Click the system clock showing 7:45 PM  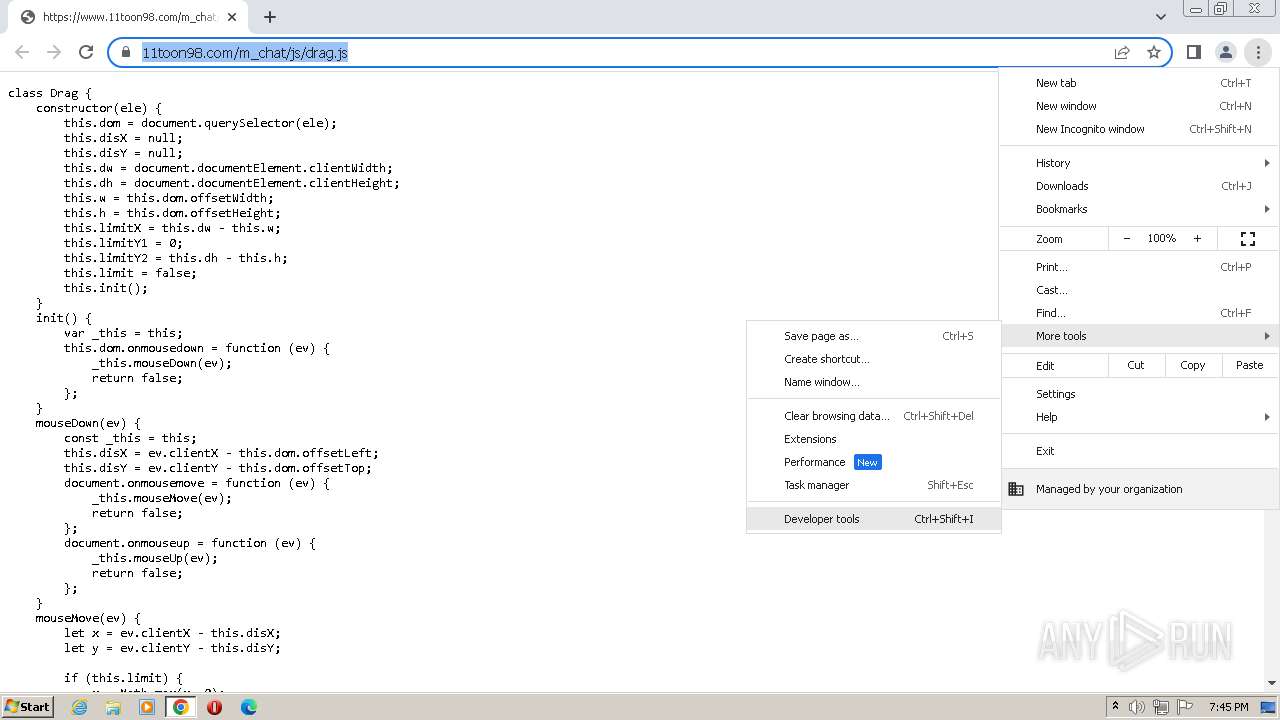pos(1228,707)
